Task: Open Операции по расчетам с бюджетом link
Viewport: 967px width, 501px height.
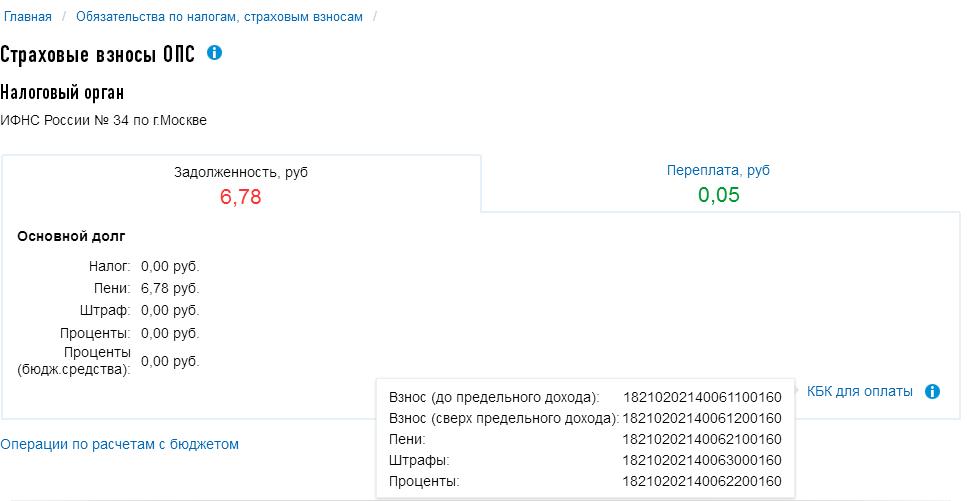Action: (120, 444)
